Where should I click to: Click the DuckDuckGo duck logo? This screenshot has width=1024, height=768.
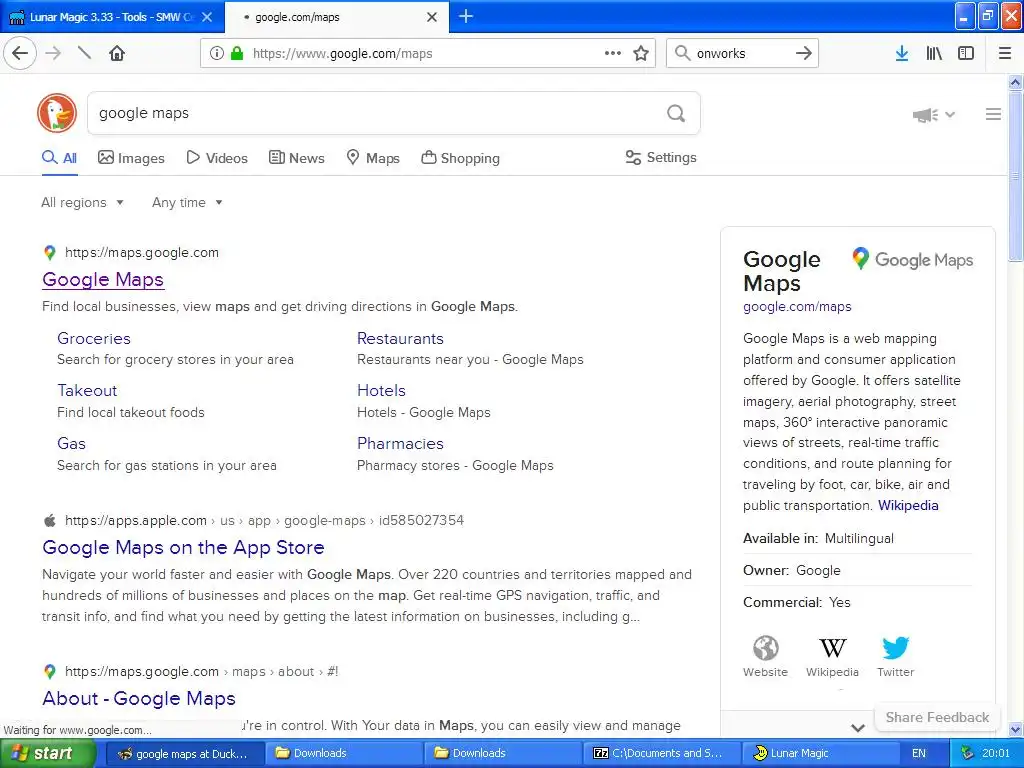(x=57, y=113)
